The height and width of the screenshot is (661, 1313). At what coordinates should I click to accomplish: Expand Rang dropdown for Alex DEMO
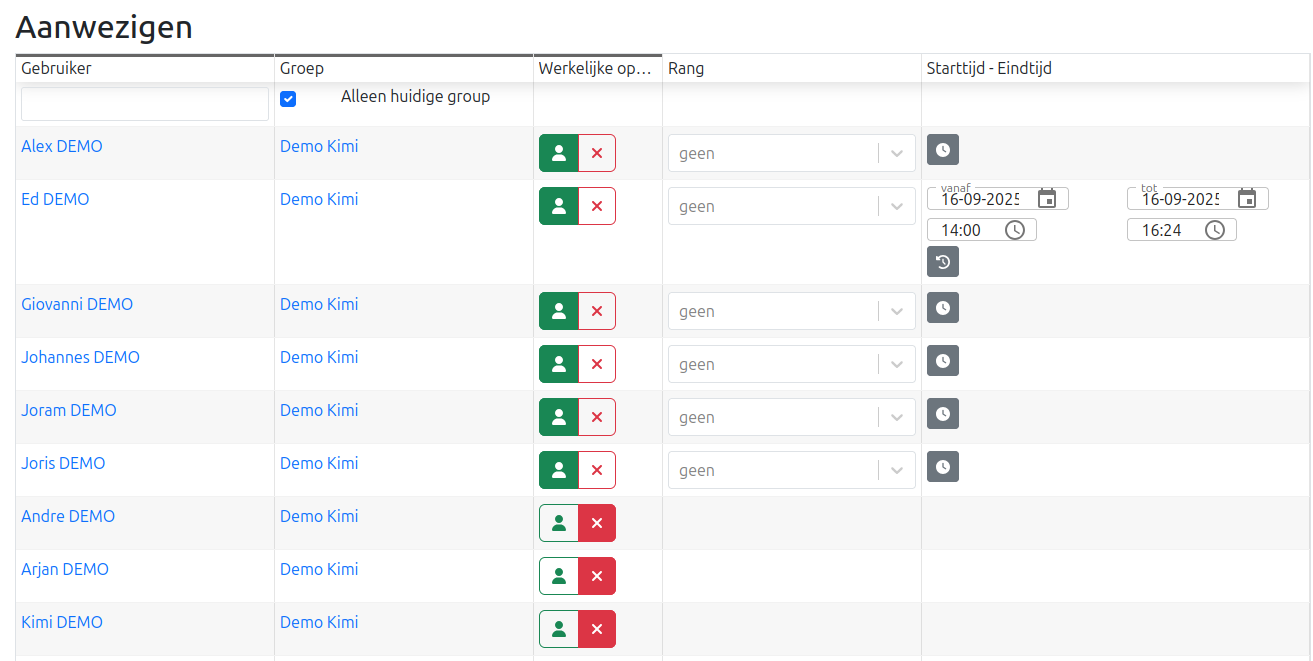(896, 154)
